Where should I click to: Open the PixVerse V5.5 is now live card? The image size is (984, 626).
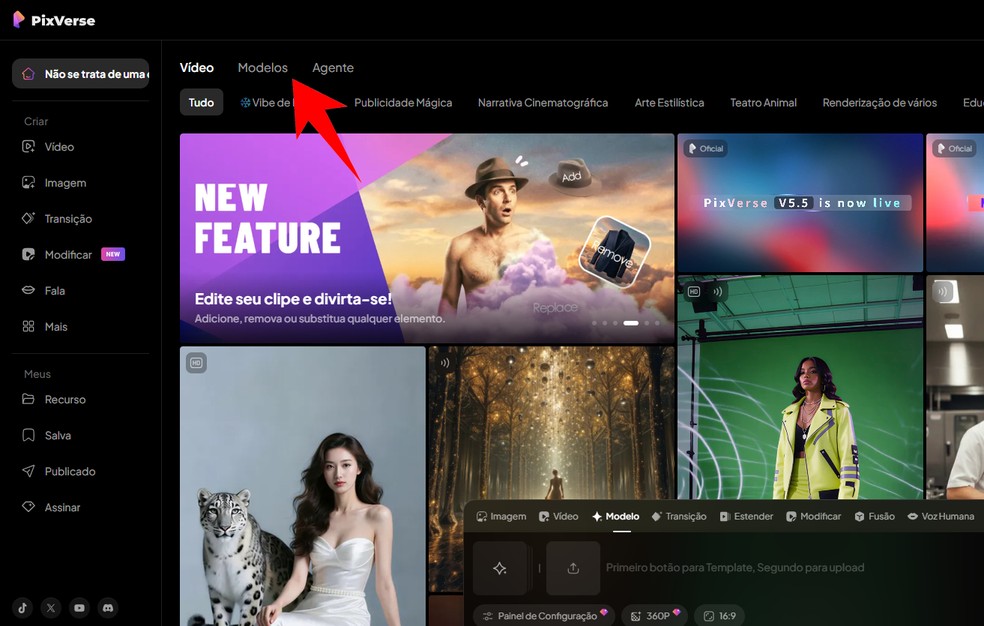tap(800, 203)
